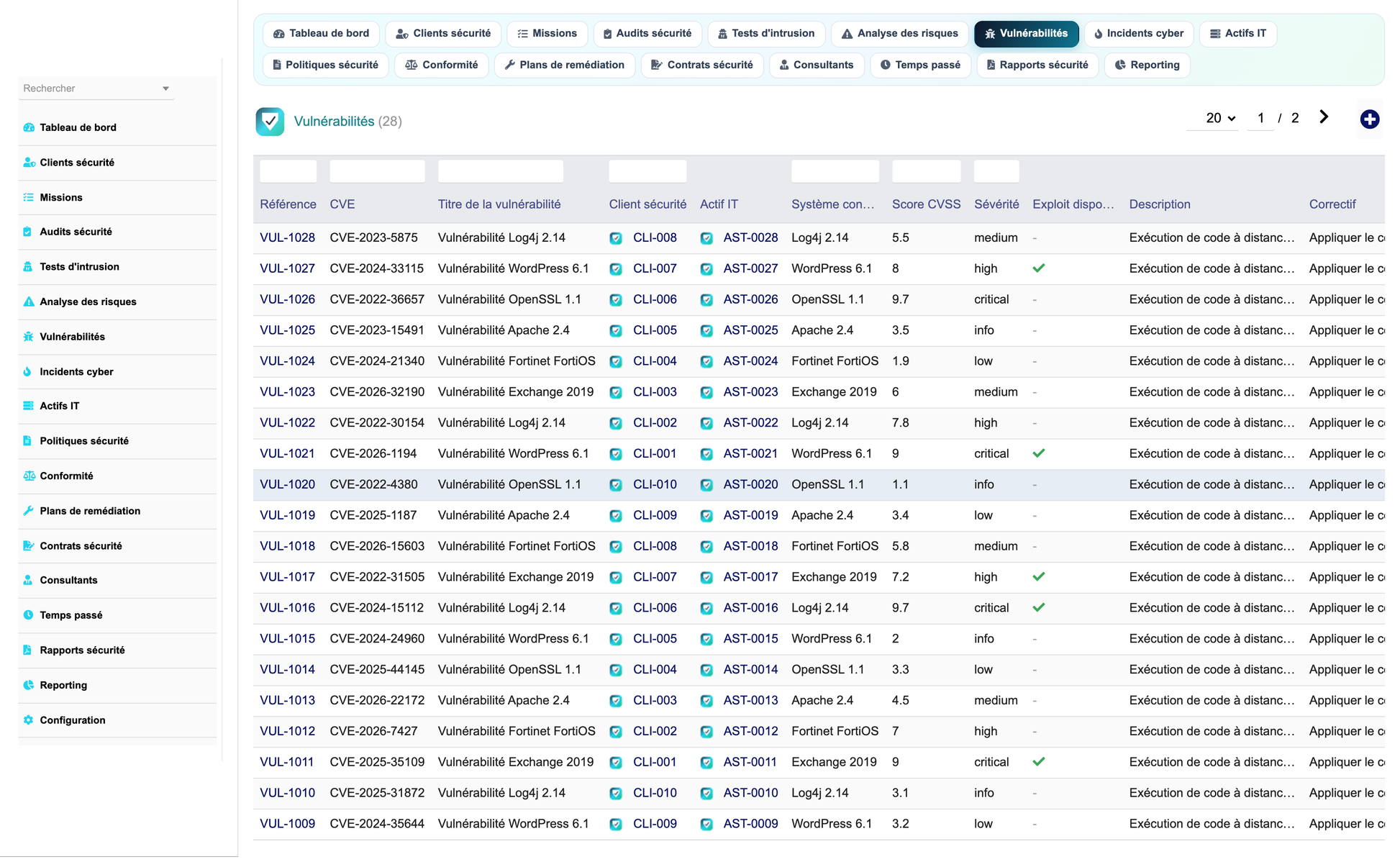Click the Temps passé clock icon in sidebar
The height and width of the screenshot is (867, 1400).
coord(29,615)
